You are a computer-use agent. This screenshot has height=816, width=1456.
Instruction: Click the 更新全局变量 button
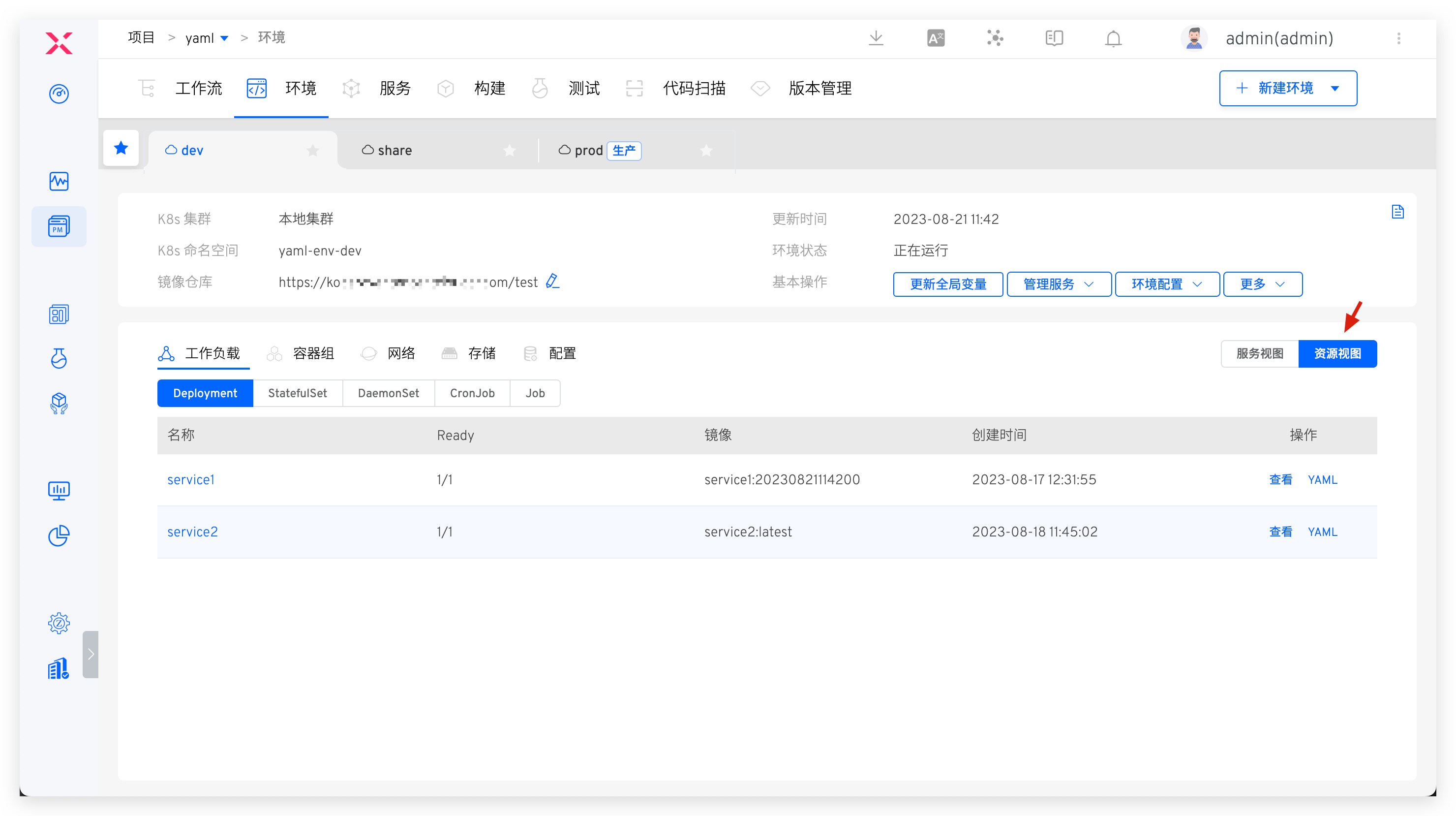[948, 284]
